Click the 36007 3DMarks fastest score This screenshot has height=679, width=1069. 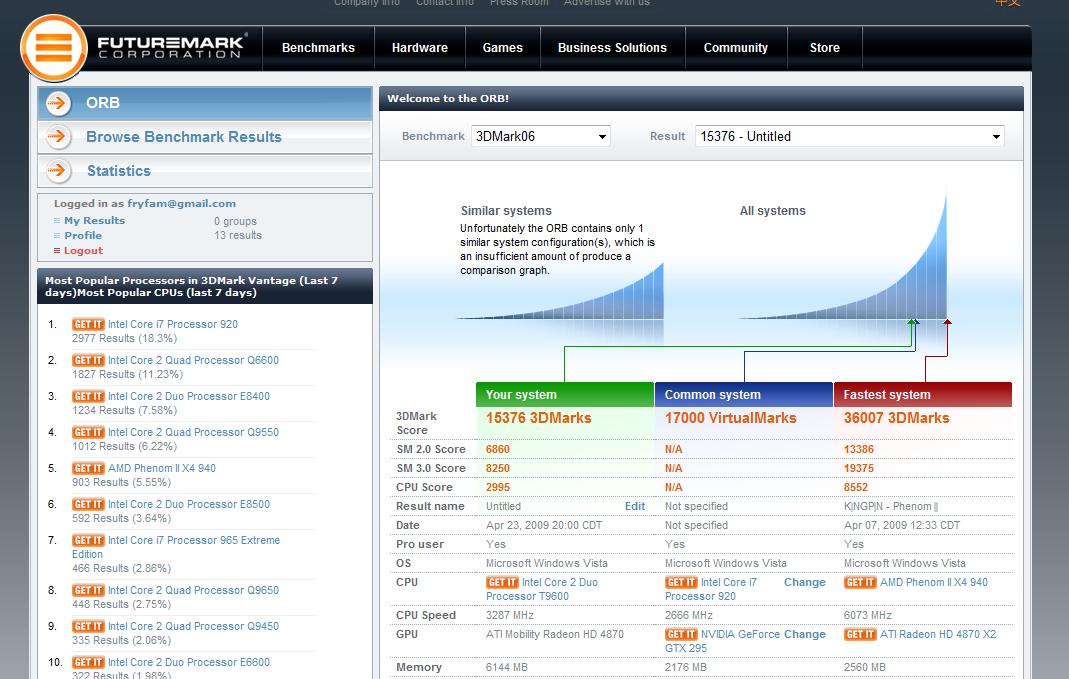pyautogui.click(x=897, y=419)
